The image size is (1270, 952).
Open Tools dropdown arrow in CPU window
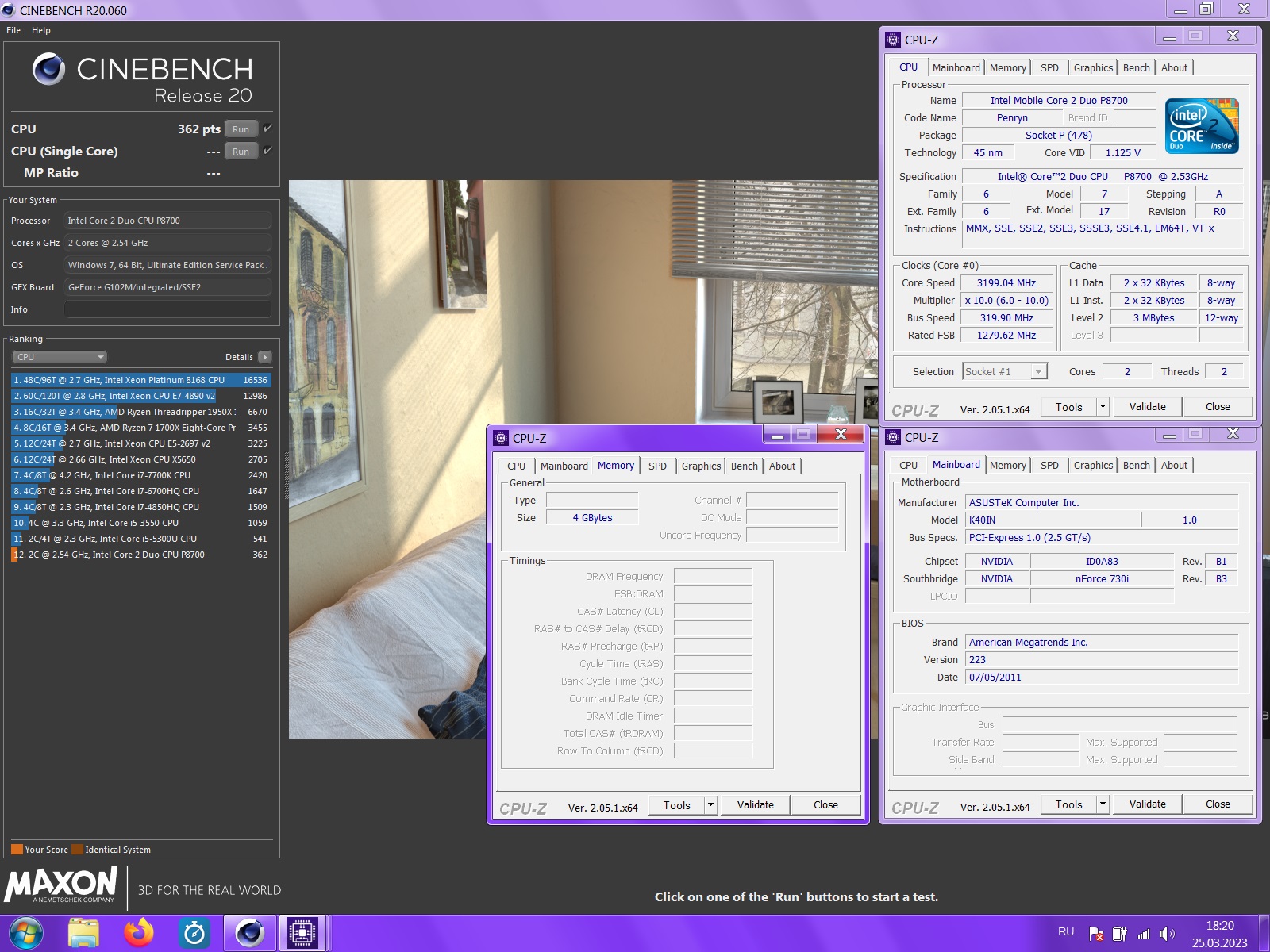pos(1103,407)
